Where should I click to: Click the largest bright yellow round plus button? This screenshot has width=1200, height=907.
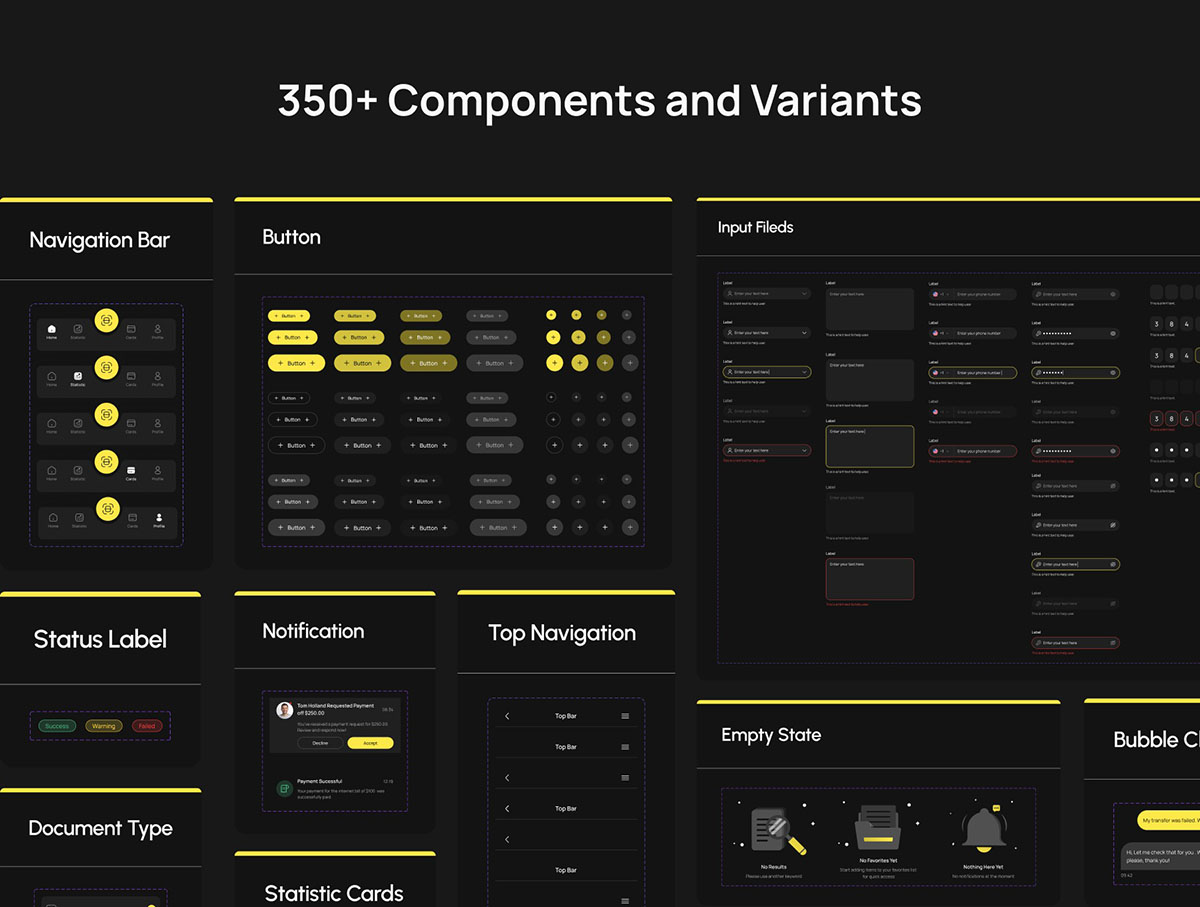(x=553, y=363)
